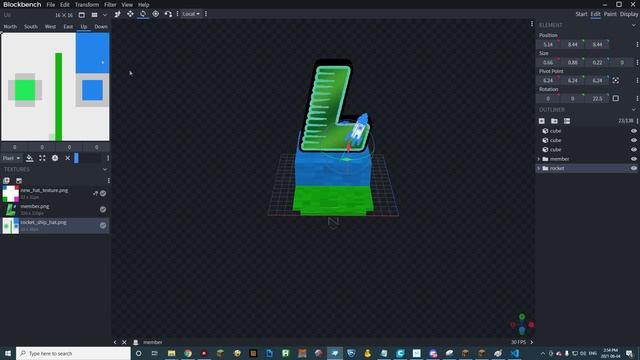Click save check icon for rocket_ship_hat.png
640x360 pixels.
pos(103,225)
